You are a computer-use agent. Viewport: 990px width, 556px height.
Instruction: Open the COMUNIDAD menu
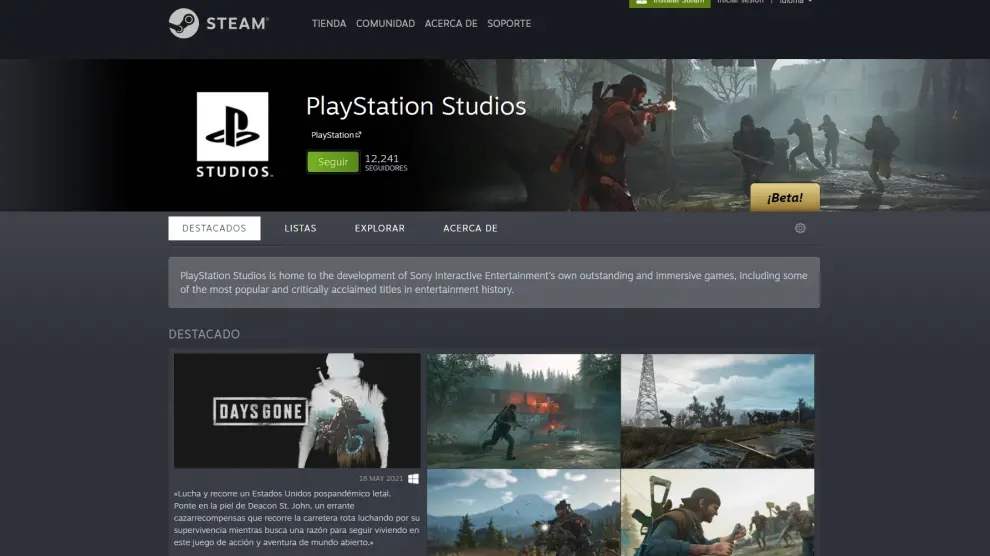click(385, 23)
